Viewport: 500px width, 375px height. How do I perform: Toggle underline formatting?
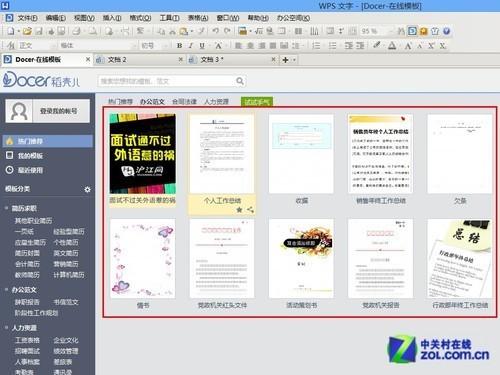(202, 46)
